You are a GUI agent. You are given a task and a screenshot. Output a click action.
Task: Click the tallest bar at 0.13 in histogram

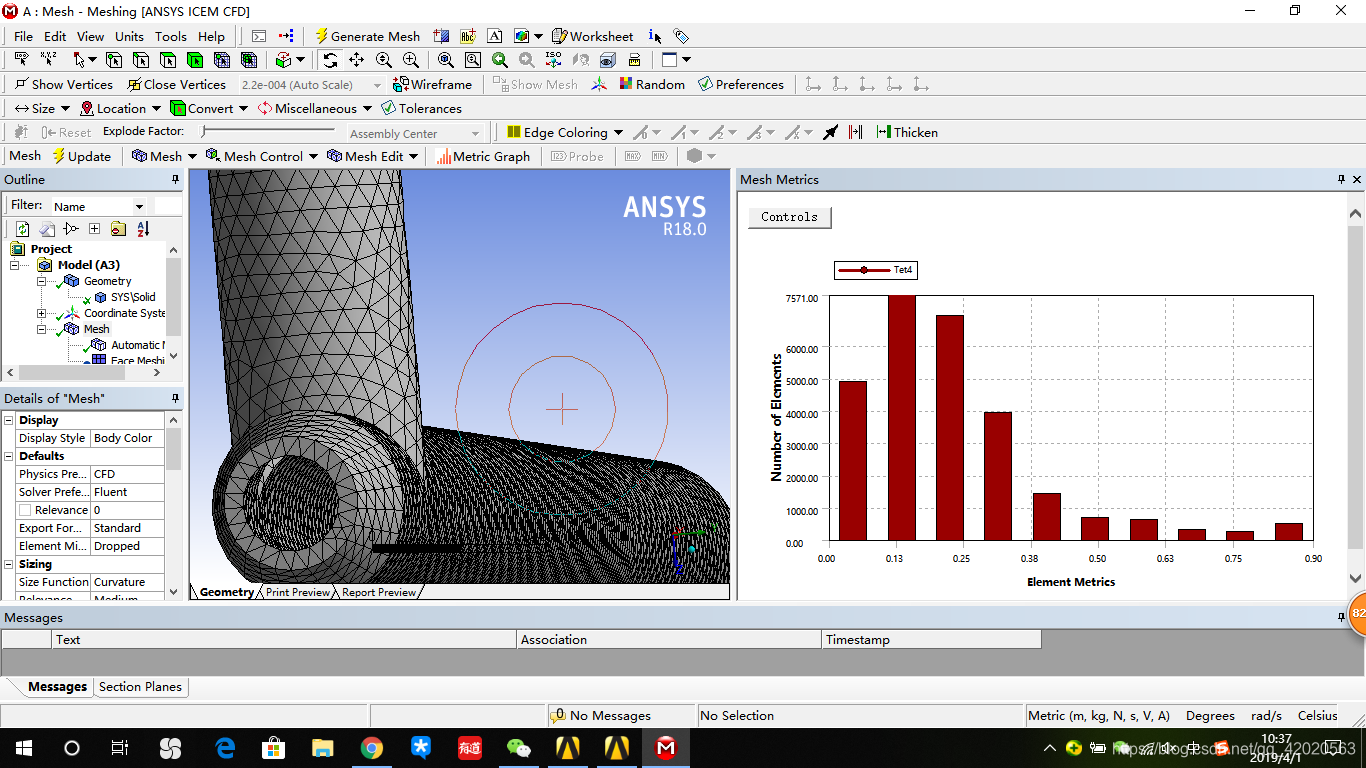click(x=902, y=418)
